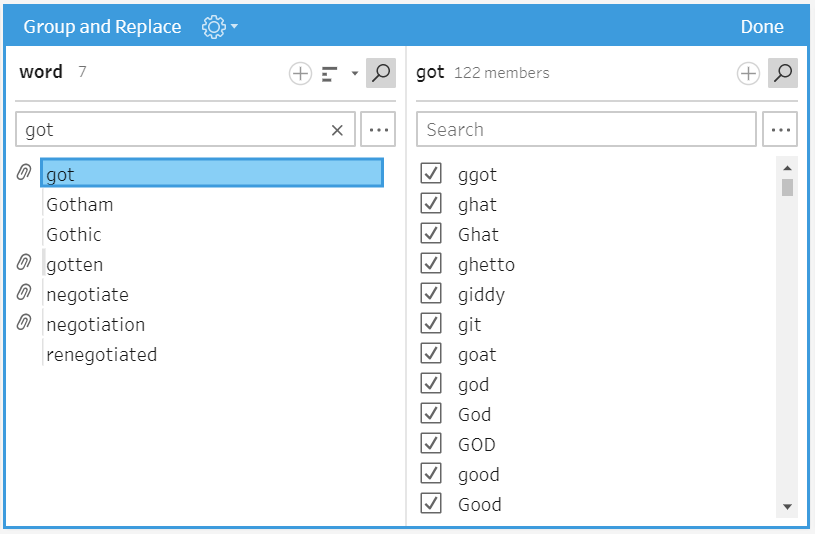Uncheck the ghetto member checkbox
The width and height of the screenshot is (815, 534).
point(431,263)
